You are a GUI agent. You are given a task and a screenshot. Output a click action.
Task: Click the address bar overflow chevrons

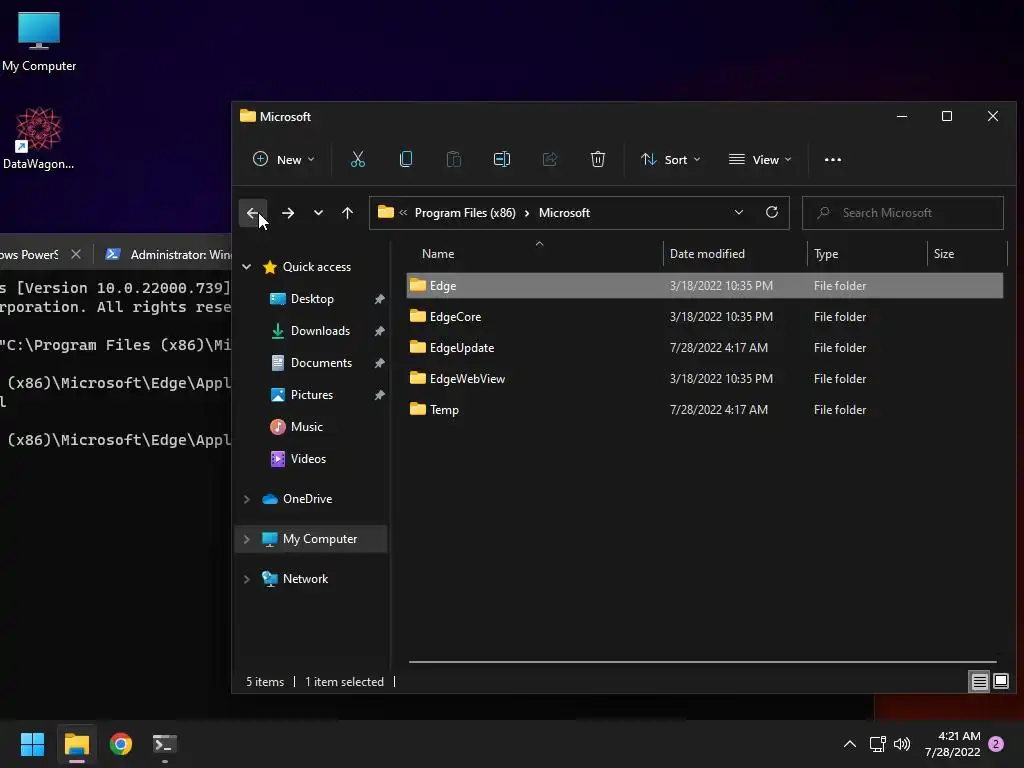coord(403,212)
